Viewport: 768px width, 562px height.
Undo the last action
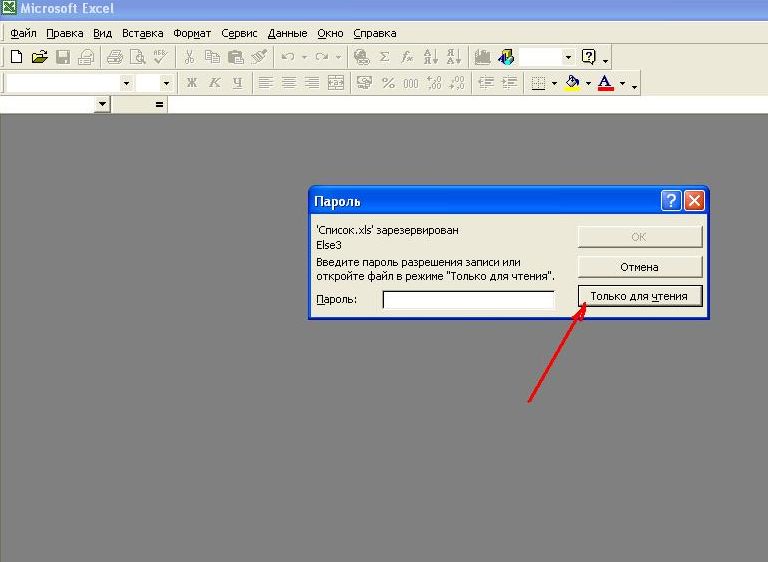point(288,57)
